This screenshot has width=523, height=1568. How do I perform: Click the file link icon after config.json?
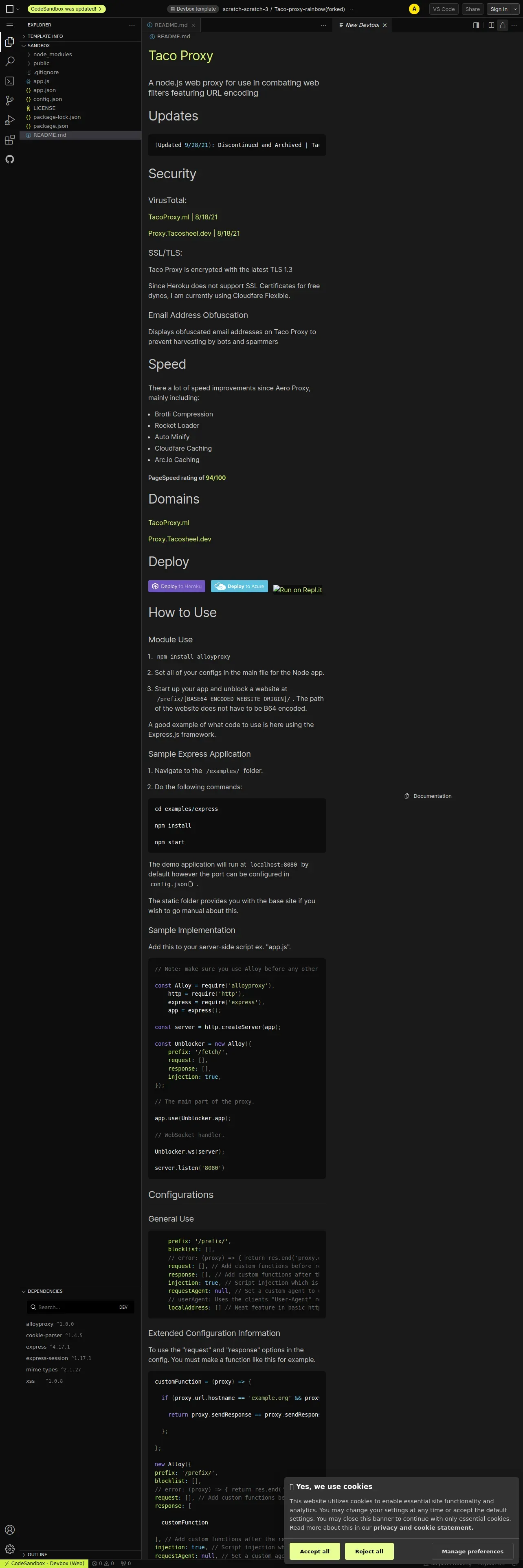pos(191,884)
